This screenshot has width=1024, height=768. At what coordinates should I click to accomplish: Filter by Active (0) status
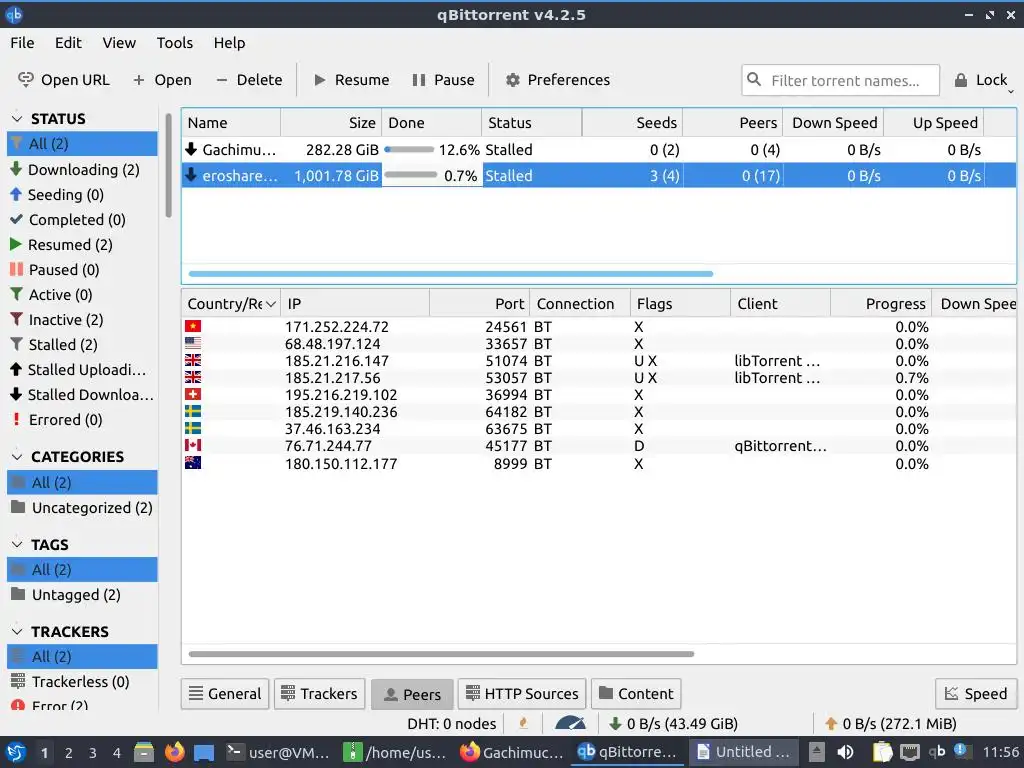click(82, 295)
